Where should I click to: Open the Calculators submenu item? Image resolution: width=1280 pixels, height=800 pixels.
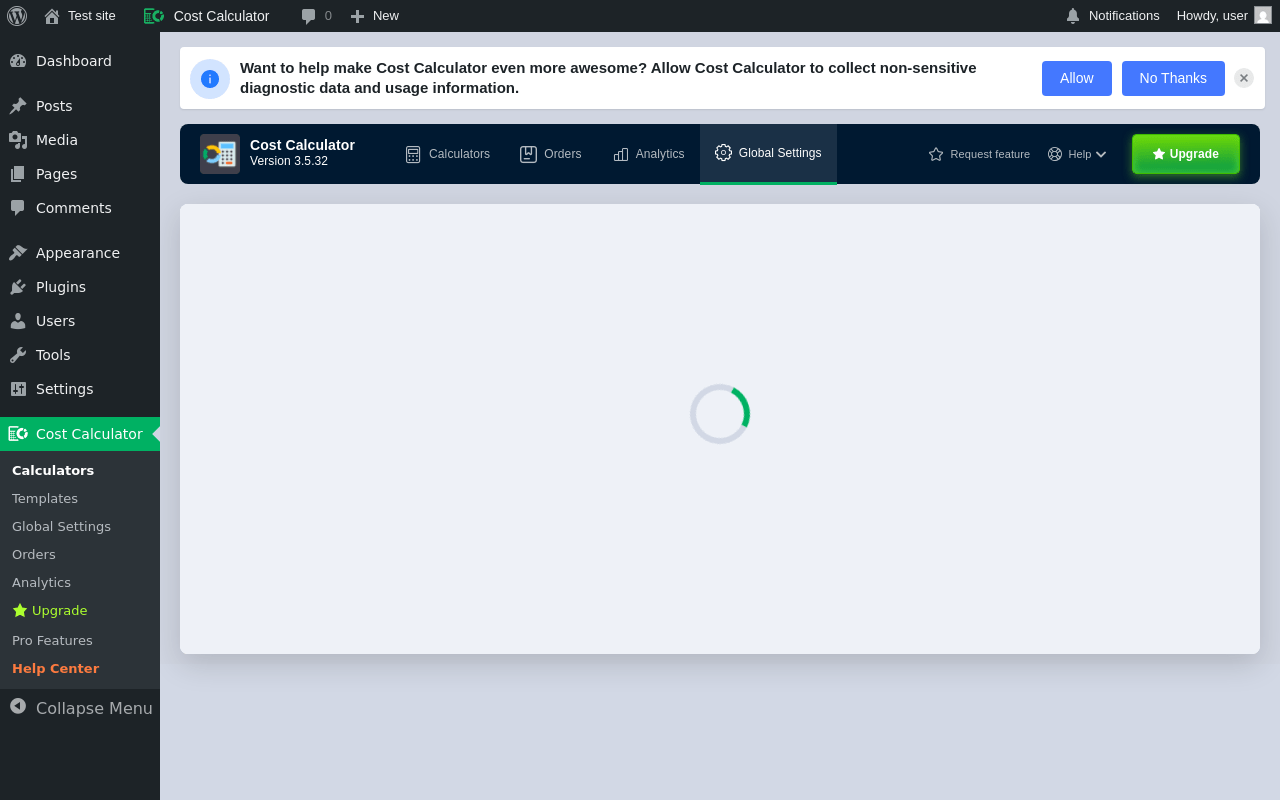[x=53, y=471]
